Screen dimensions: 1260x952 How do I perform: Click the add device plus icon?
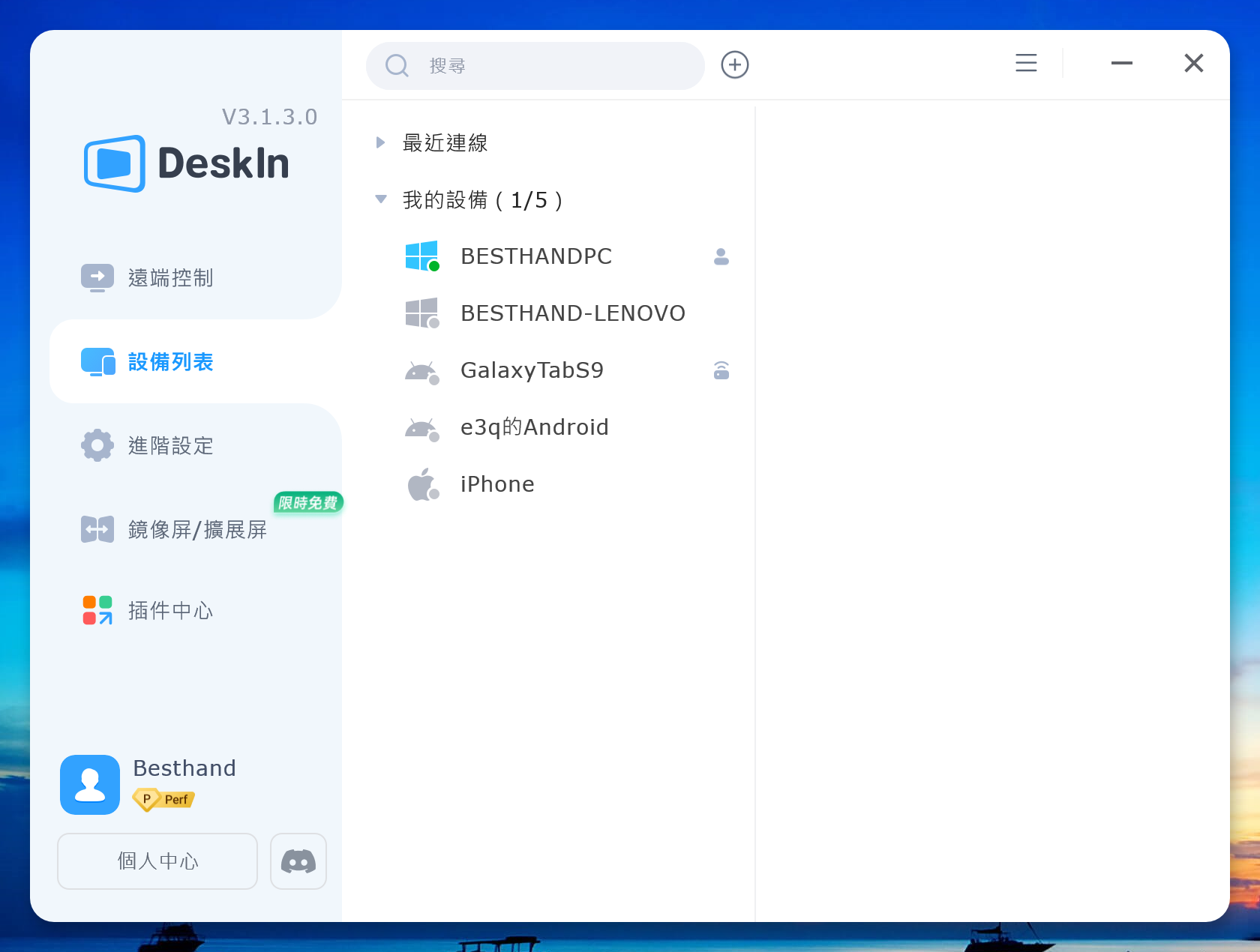click(x=734, y=65)
